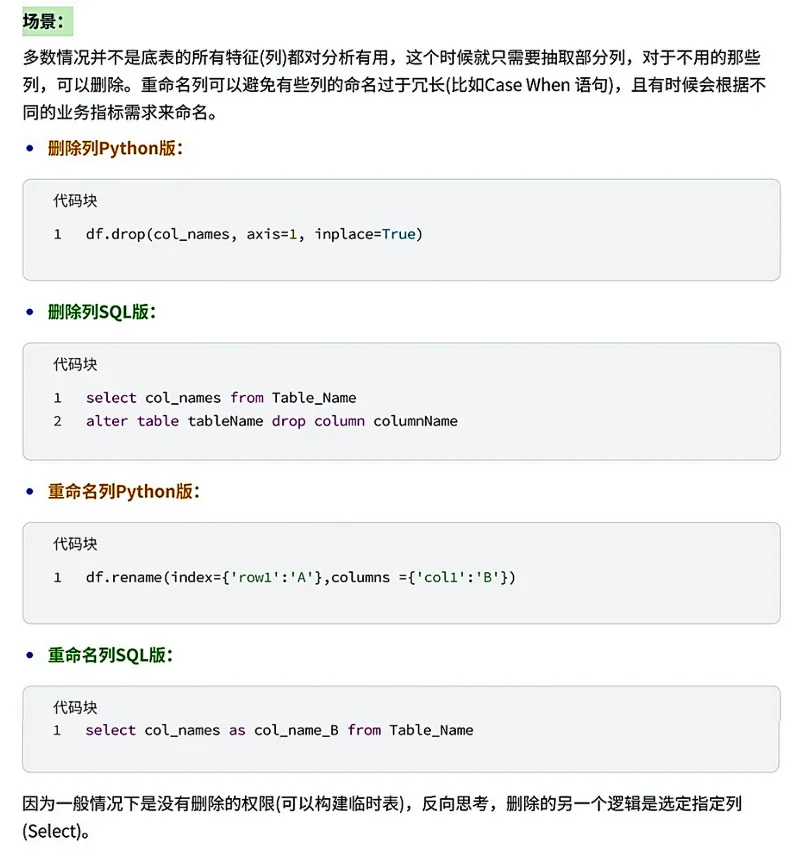Screen dimensions: 800x860
Task: Click the df.drop code line
Action: click(x=254, y=234)
